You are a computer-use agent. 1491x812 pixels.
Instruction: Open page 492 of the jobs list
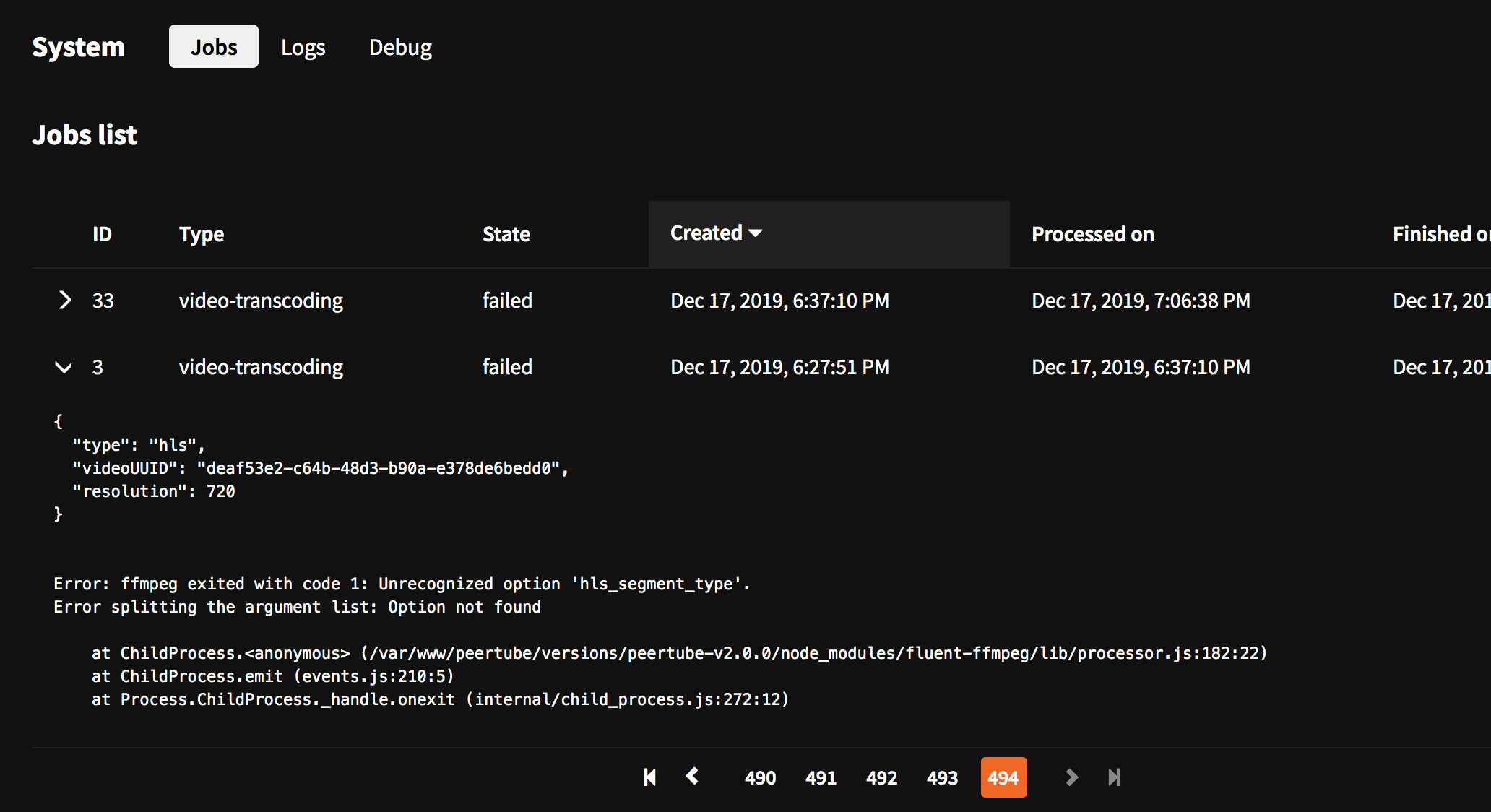[881, 777]
